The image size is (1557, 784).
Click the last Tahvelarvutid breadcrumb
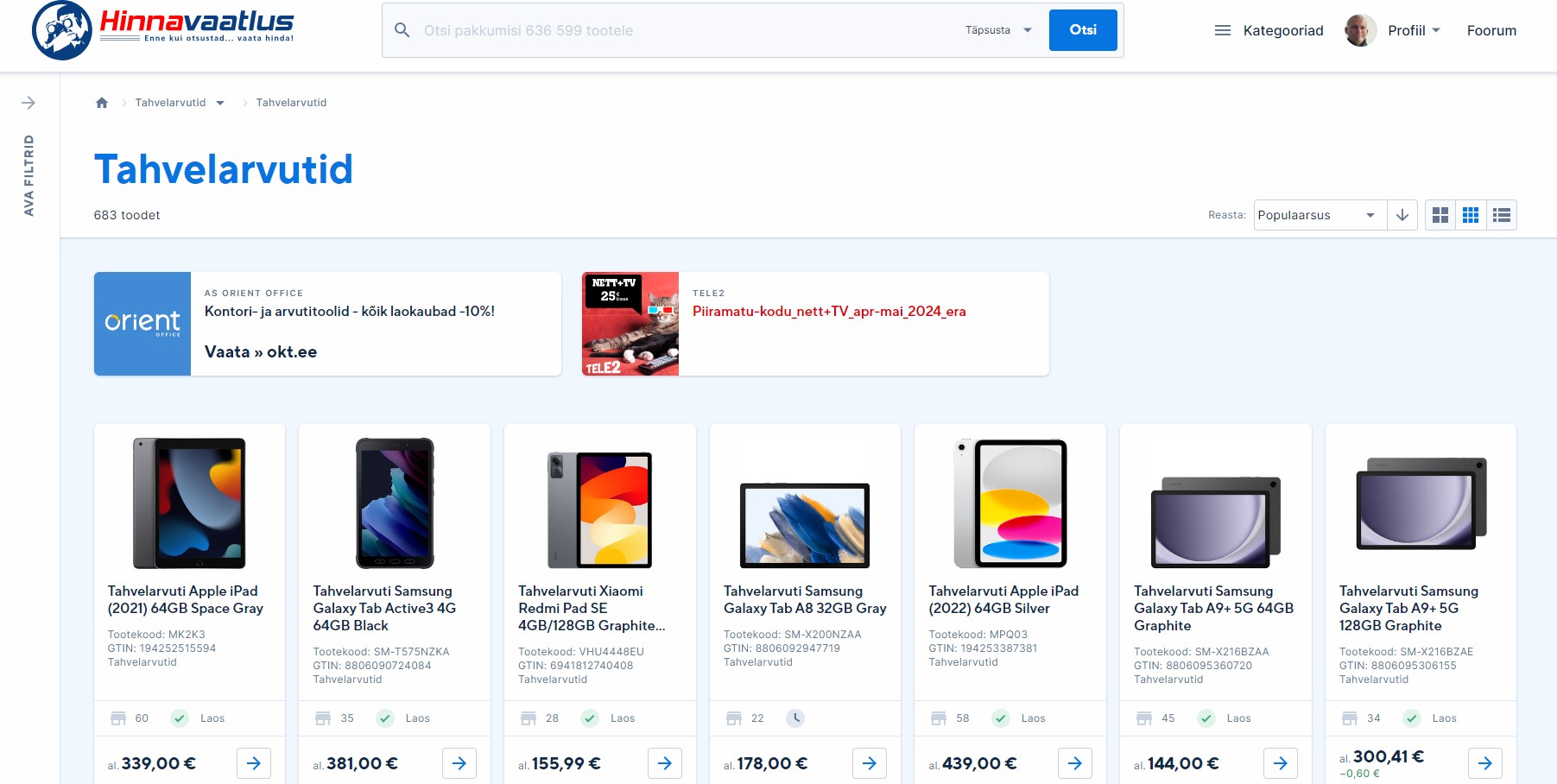click(x=291, y=103)
